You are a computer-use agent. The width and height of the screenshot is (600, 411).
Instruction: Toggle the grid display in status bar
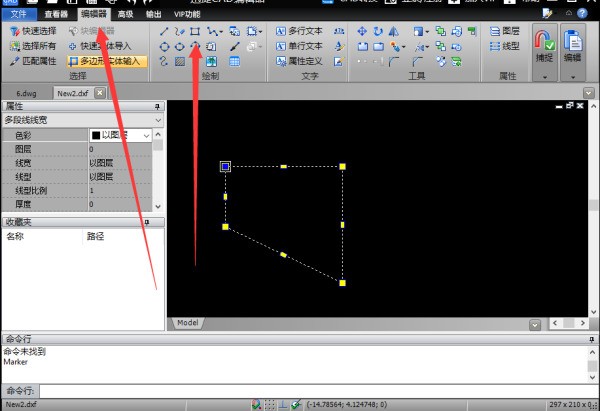tap(270, 404)
